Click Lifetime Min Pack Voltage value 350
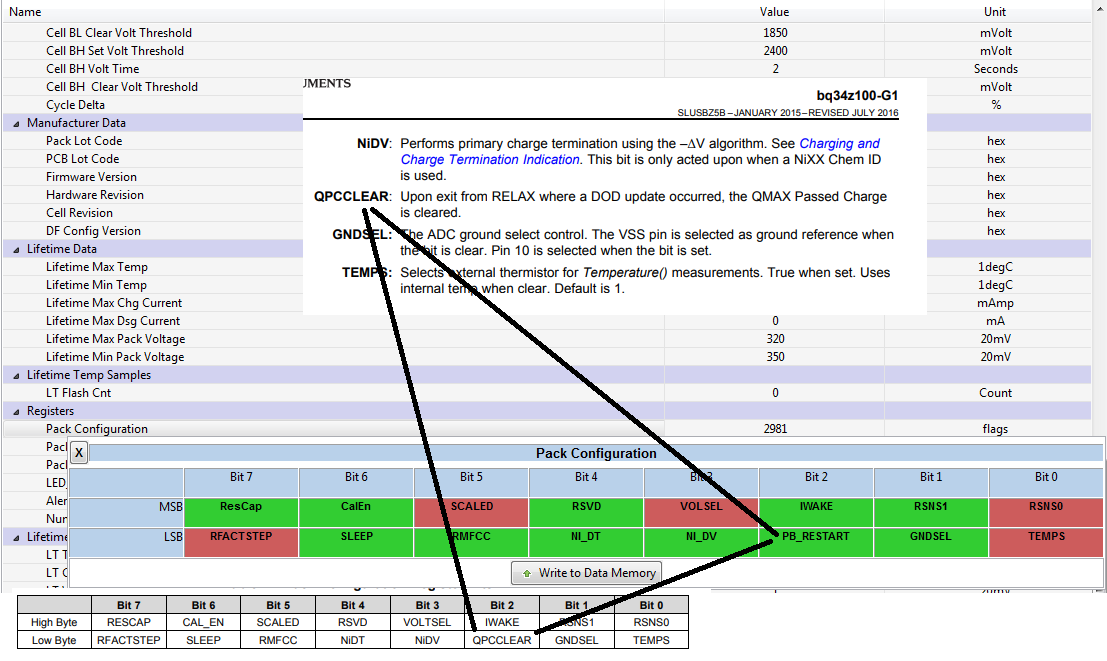 pos(774,357)
